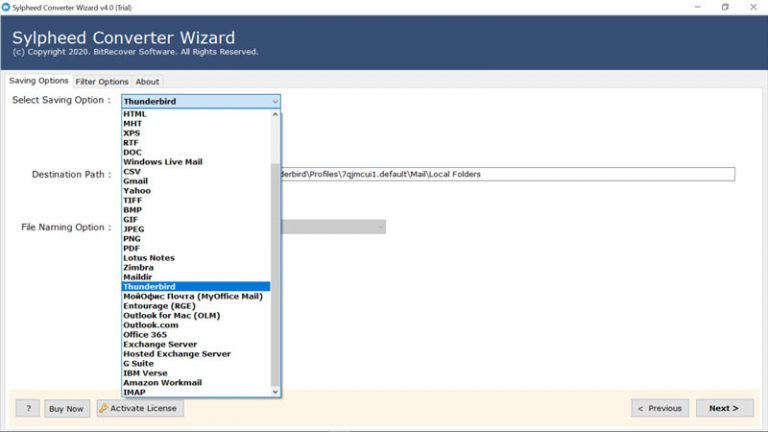
Task: Choose TIFF image format
Action: point(196,200)
